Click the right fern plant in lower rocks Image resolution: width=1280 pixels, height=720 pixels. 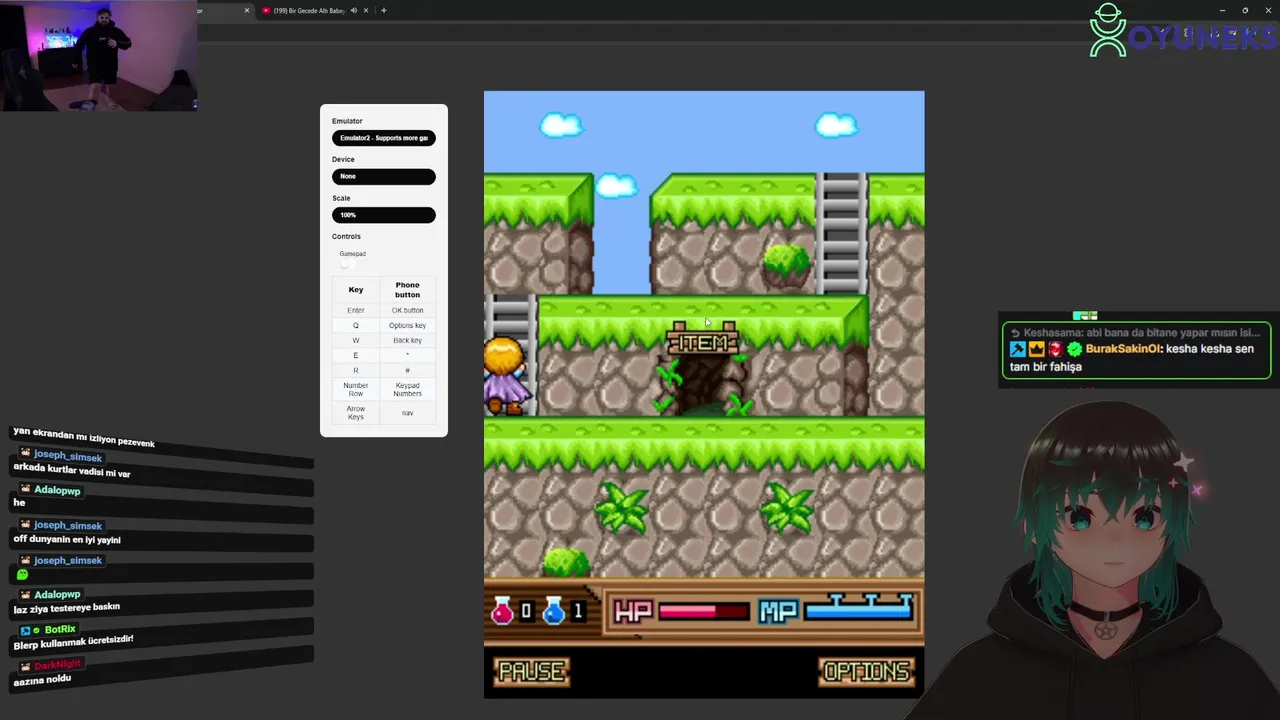pos(786,507)
